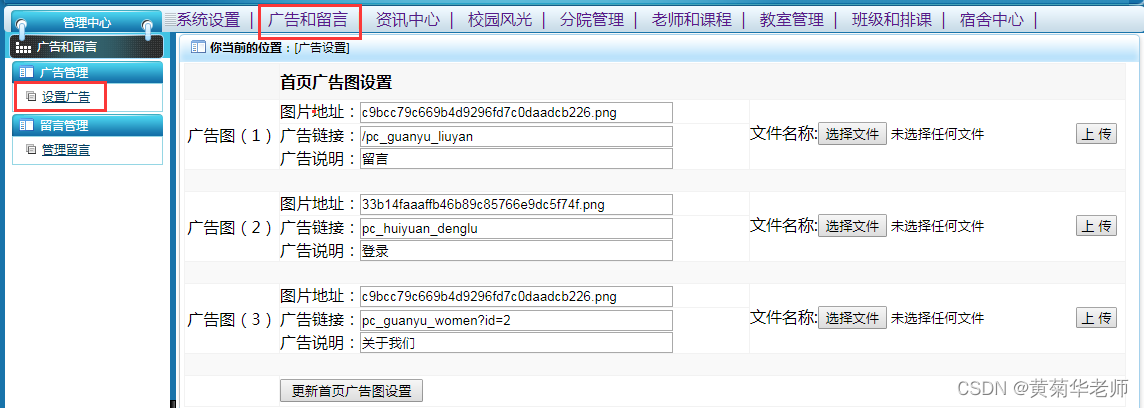Select the 分院管理 tab
This screenshot has width=1144, height=408.
592,20
